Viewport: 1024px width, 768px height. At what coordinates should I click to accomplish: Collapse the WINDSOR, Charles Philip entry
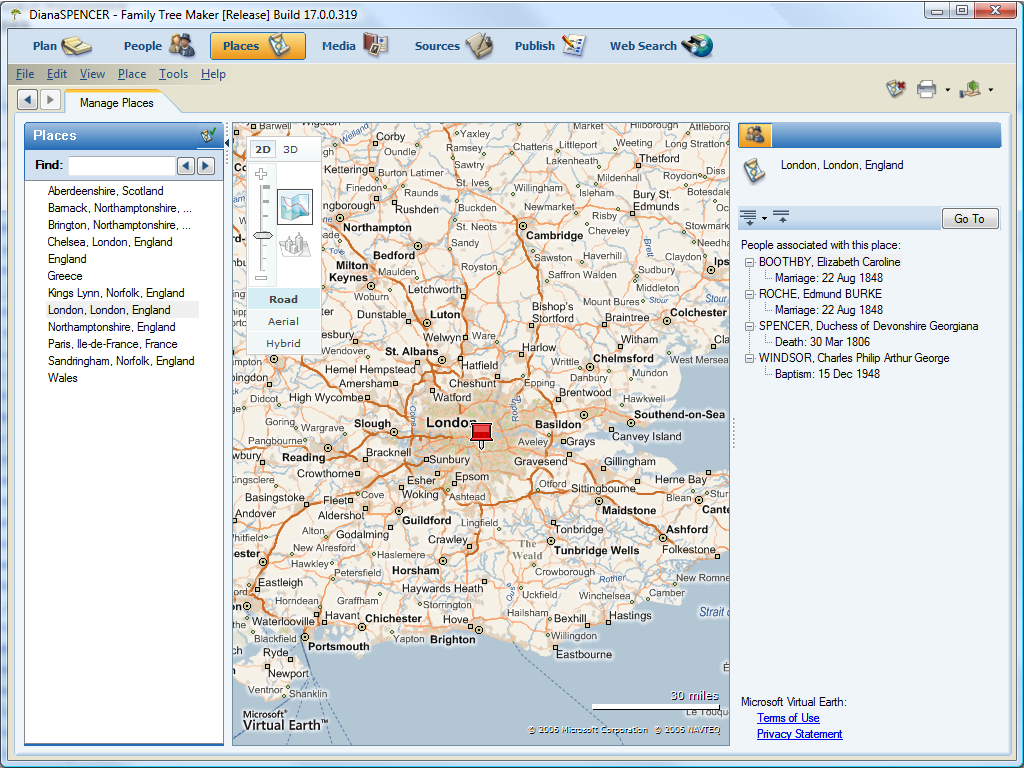pos(750,358)
